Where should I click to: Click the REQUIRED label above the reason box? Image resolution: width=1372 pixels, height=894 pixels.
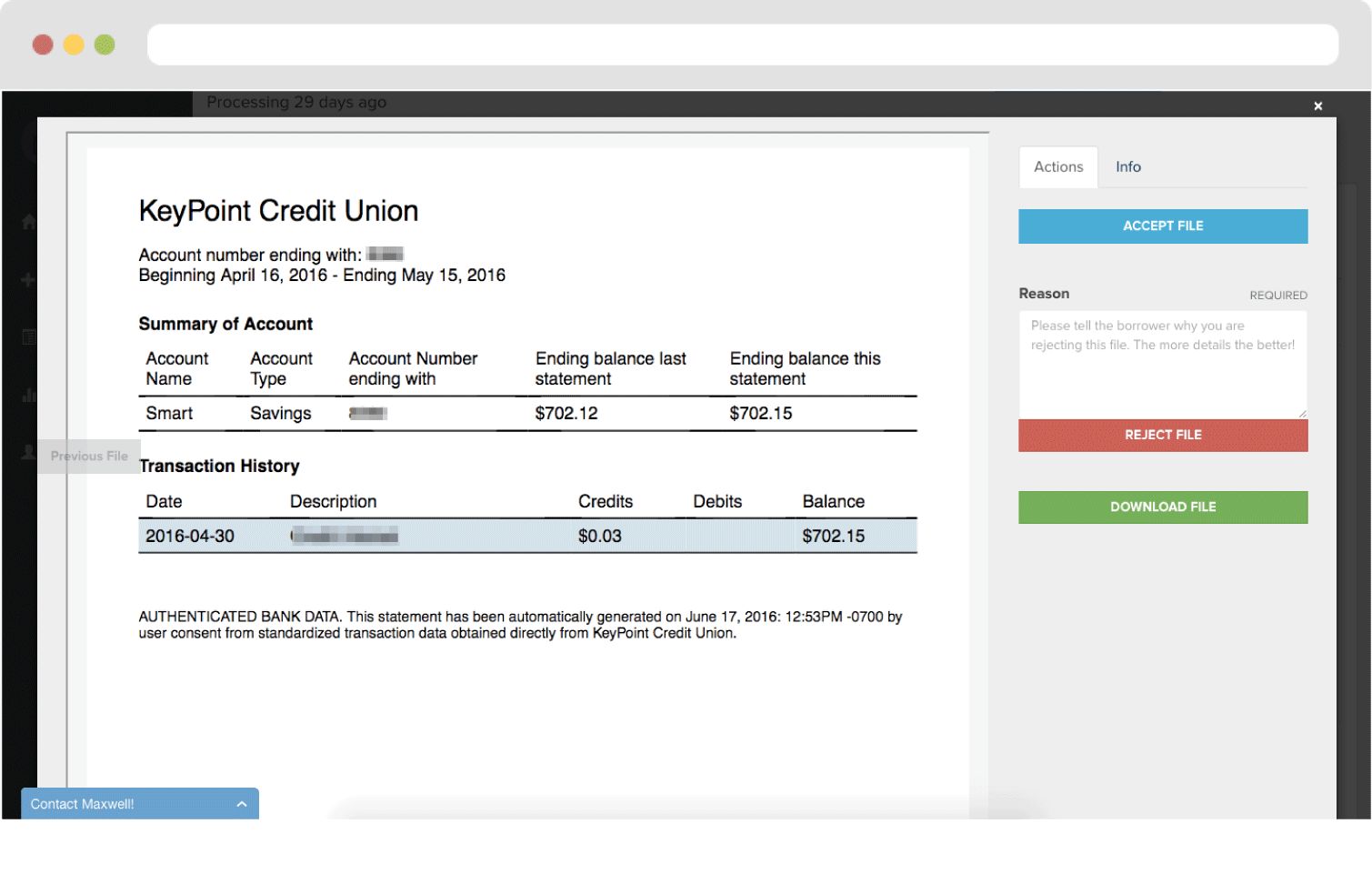tap(1278, 296)
